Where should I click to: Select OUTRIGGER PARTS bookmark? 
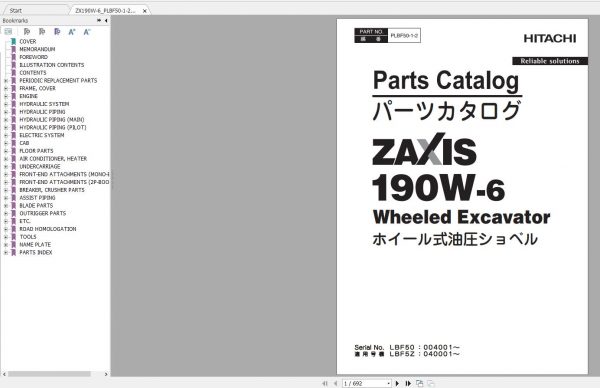43,213
